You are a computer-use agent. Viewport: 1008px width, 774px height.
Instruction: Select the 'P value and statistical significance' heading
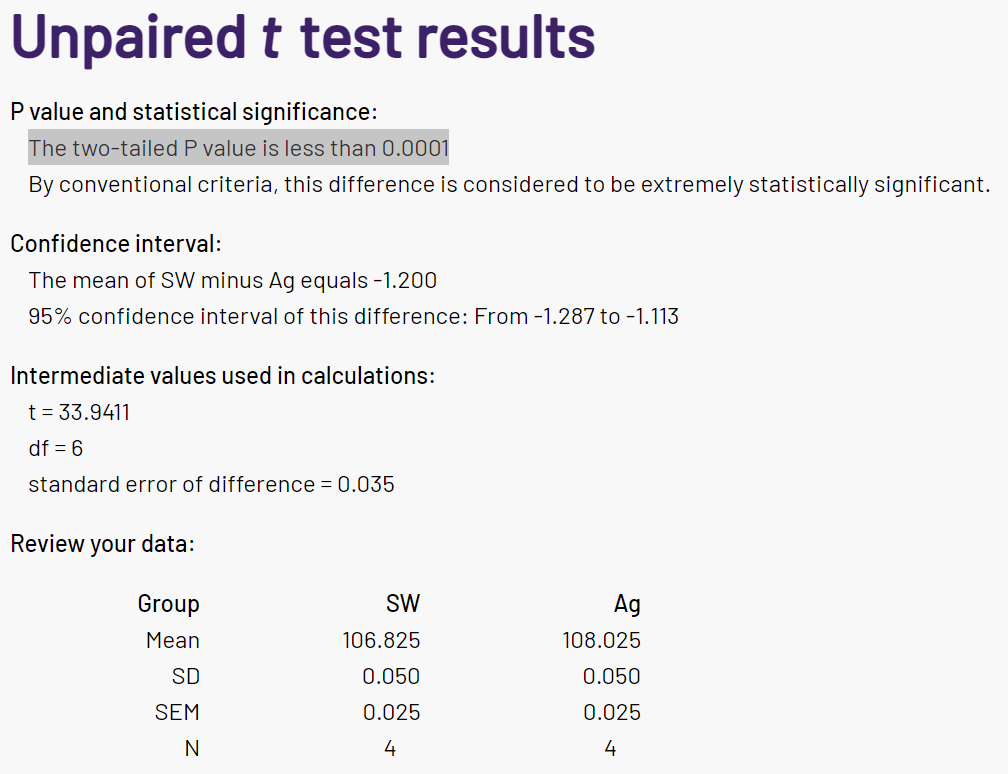(194, 112)
